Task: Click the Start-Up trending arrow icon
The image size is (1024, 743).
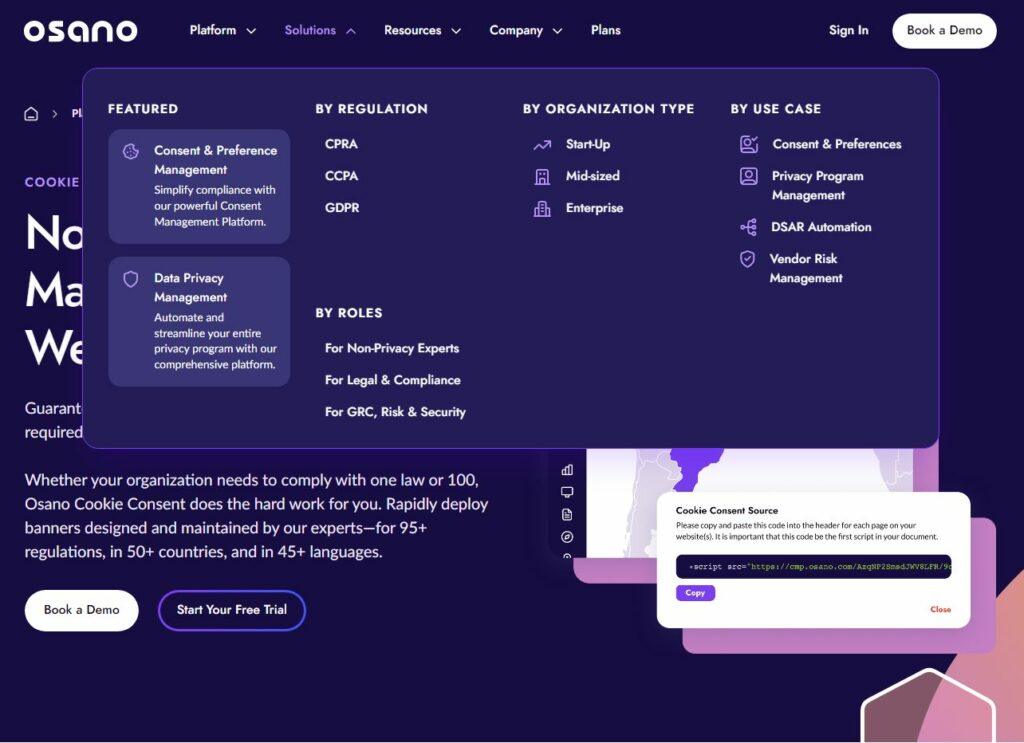Action: point(542,145)
